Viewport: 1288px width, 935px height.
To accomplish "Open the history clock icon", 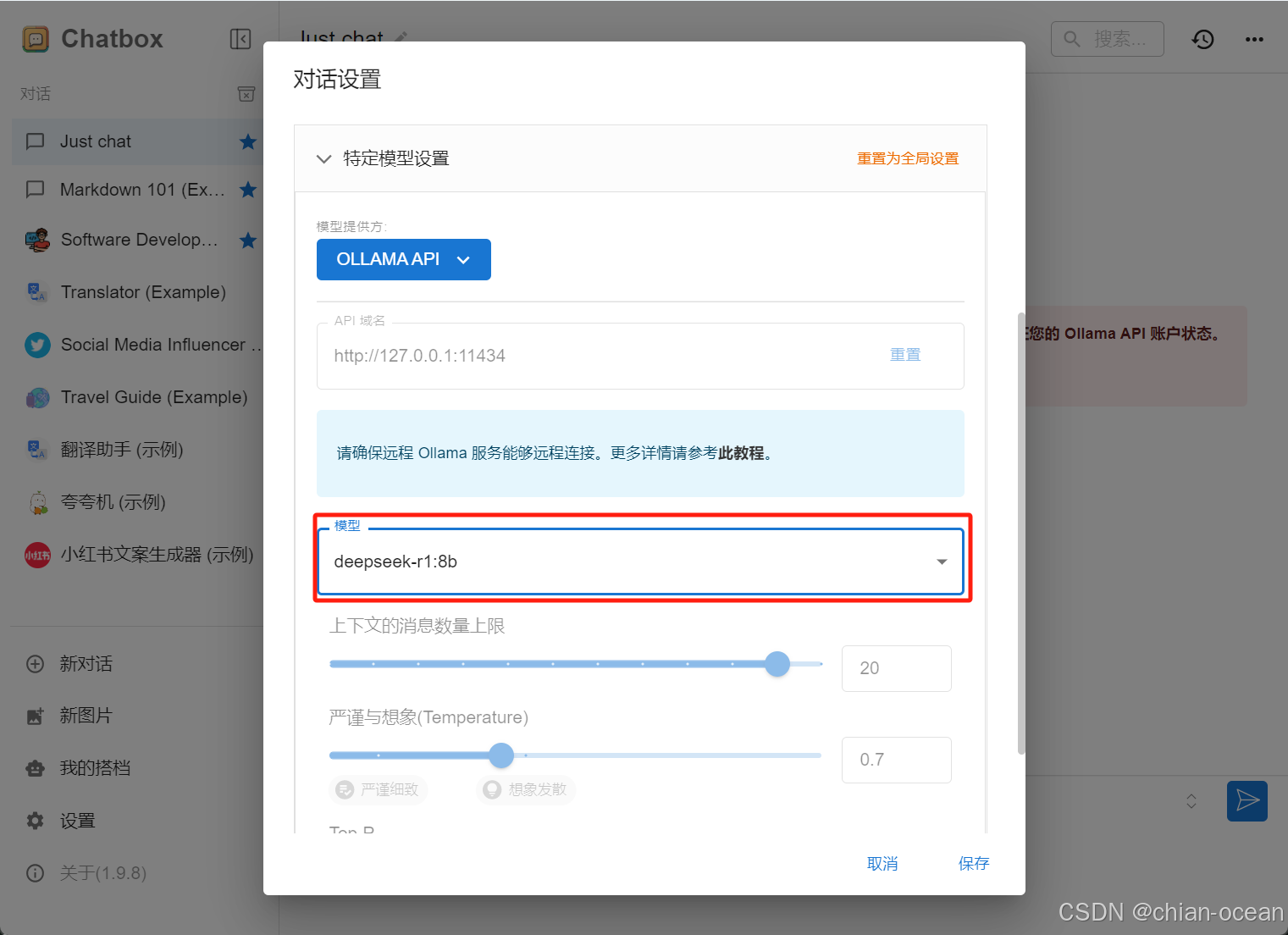I will tap(1203, 39).
